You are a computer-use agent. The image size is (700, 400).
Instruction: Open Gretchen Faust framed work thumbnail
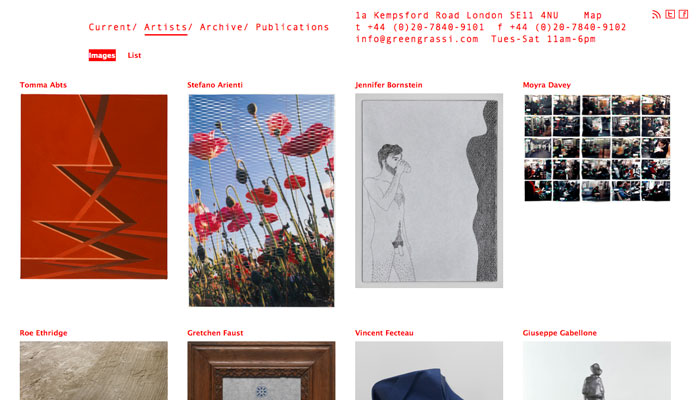pos(261,371)
